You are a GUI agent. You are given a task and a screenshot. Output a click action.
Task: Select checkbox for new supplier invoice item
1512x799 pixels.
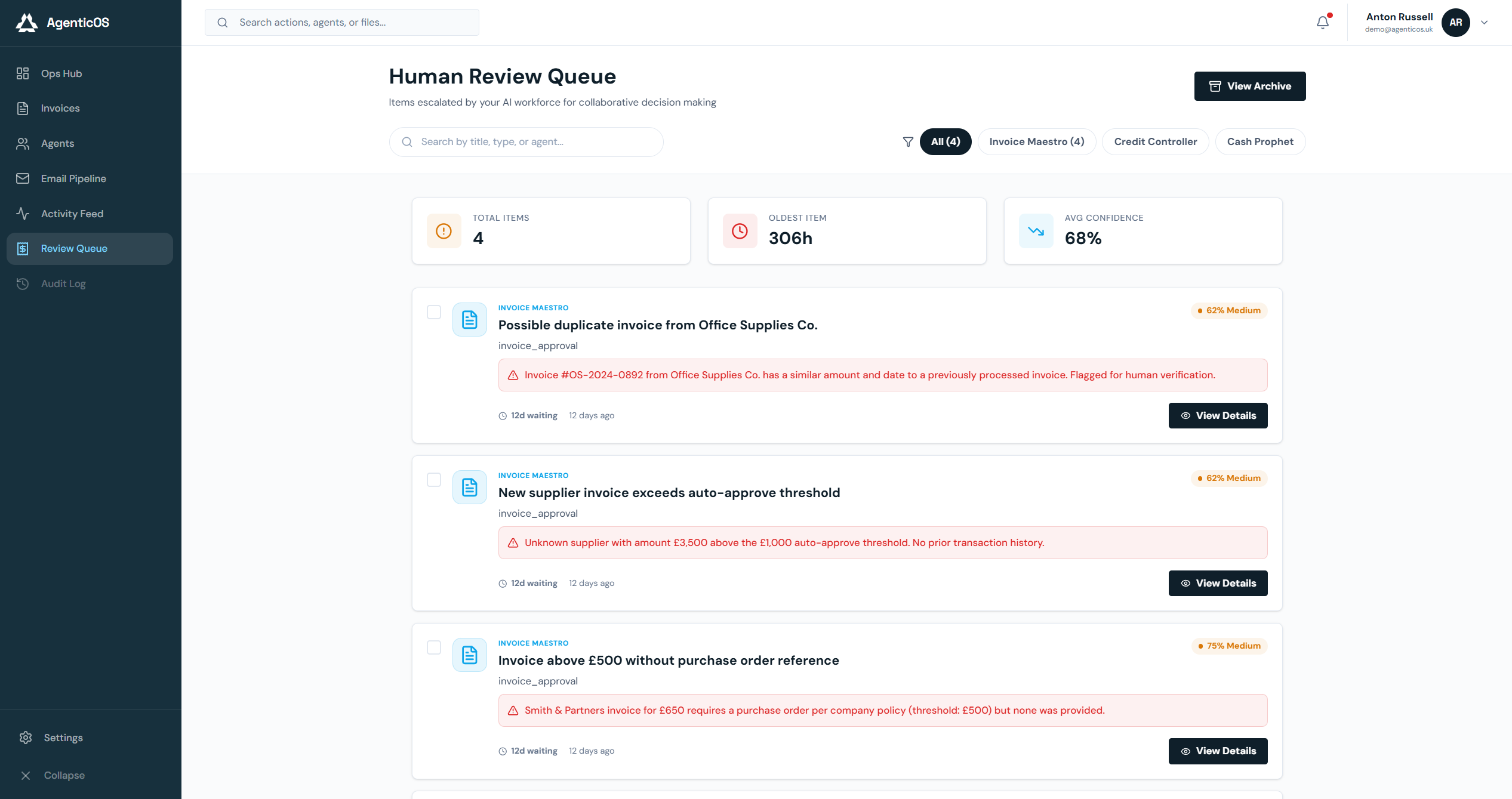click(x=434, y=480)
